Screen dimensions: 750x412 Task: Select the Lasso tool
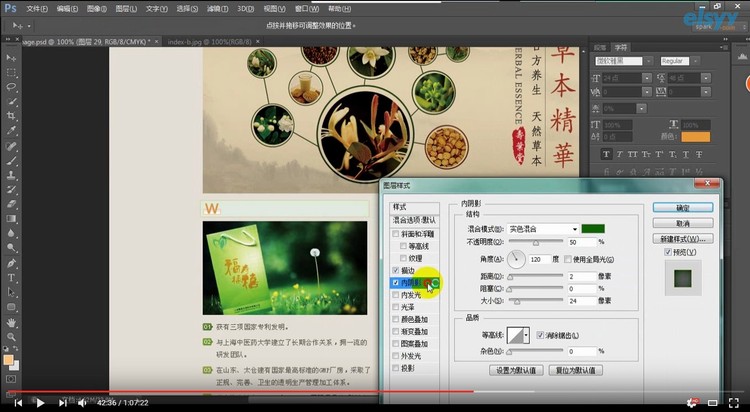pos(11,87)
